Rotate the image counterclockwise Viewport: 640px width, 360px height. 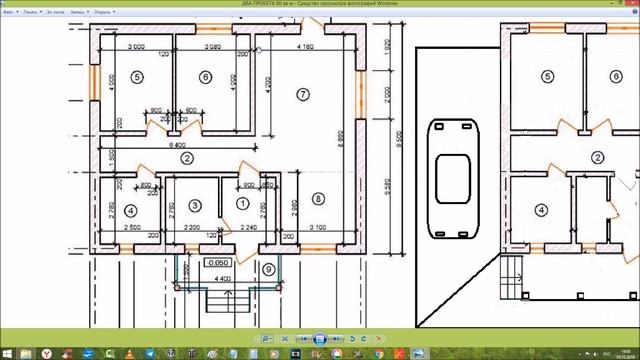353,339
